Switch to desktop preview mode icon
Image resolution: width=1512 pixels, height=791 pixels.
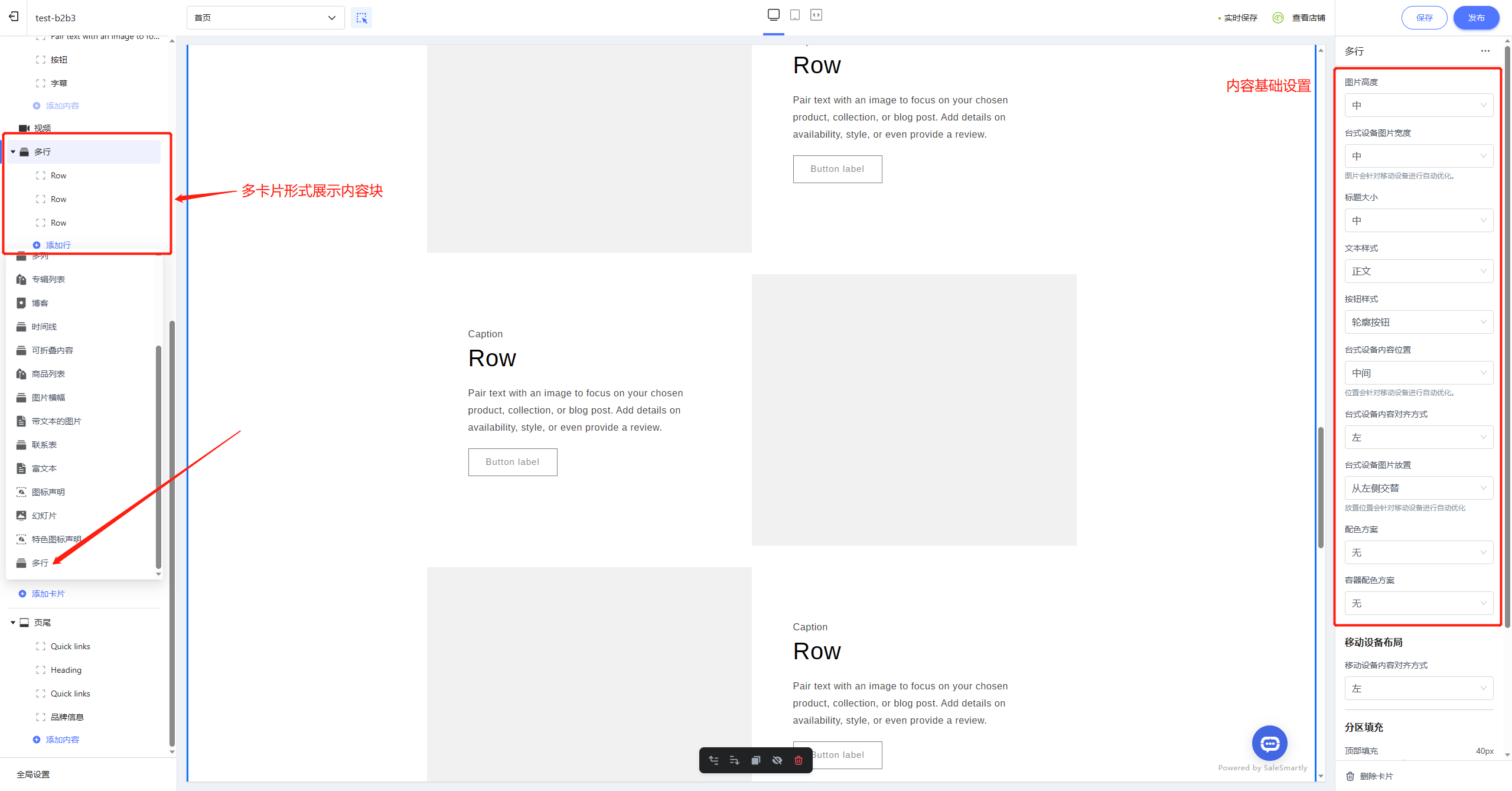774,15
